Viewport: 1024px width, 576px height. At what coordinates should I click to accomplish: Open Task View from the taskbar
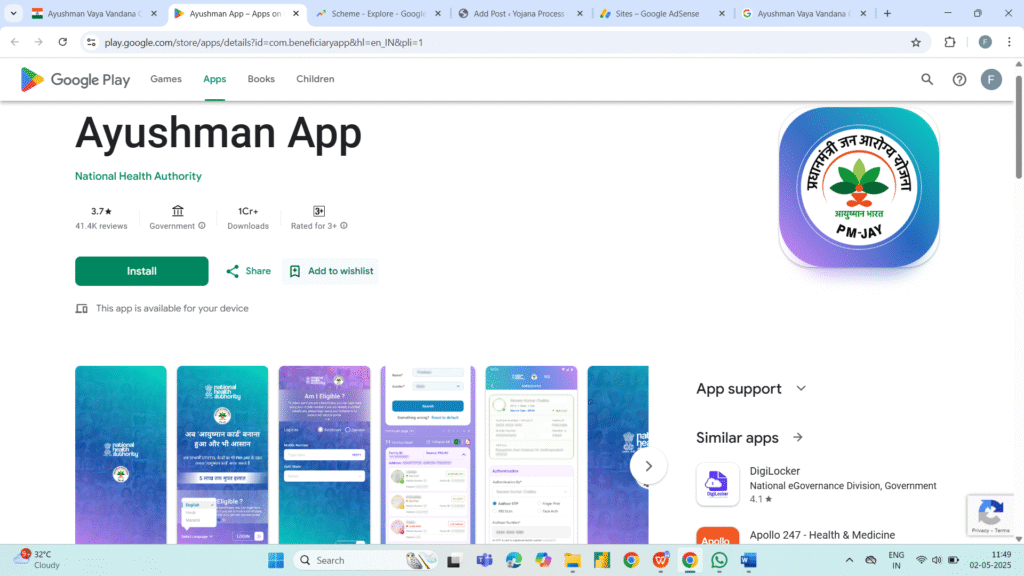pyautogui.click(x=454, y=560)
